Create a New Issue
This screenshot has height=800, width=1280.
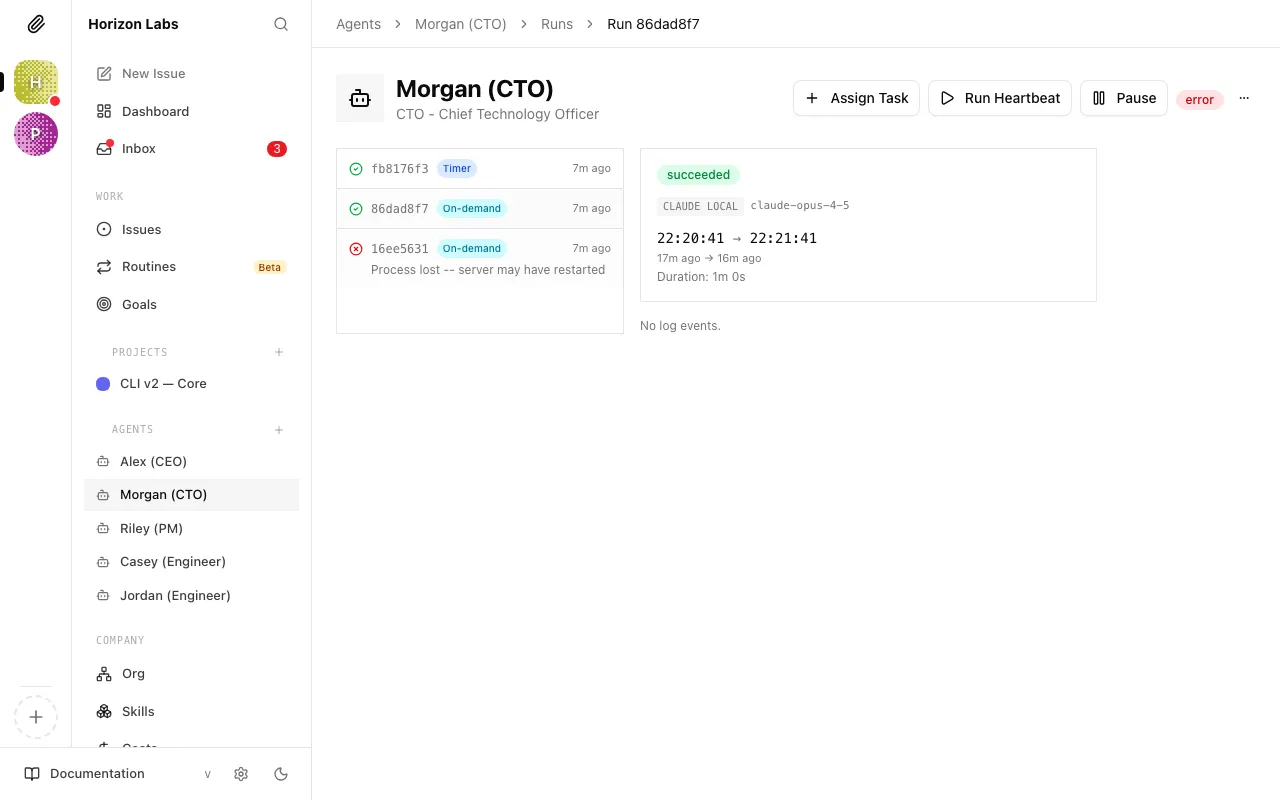pyautogui.click(x=191, y=74)
